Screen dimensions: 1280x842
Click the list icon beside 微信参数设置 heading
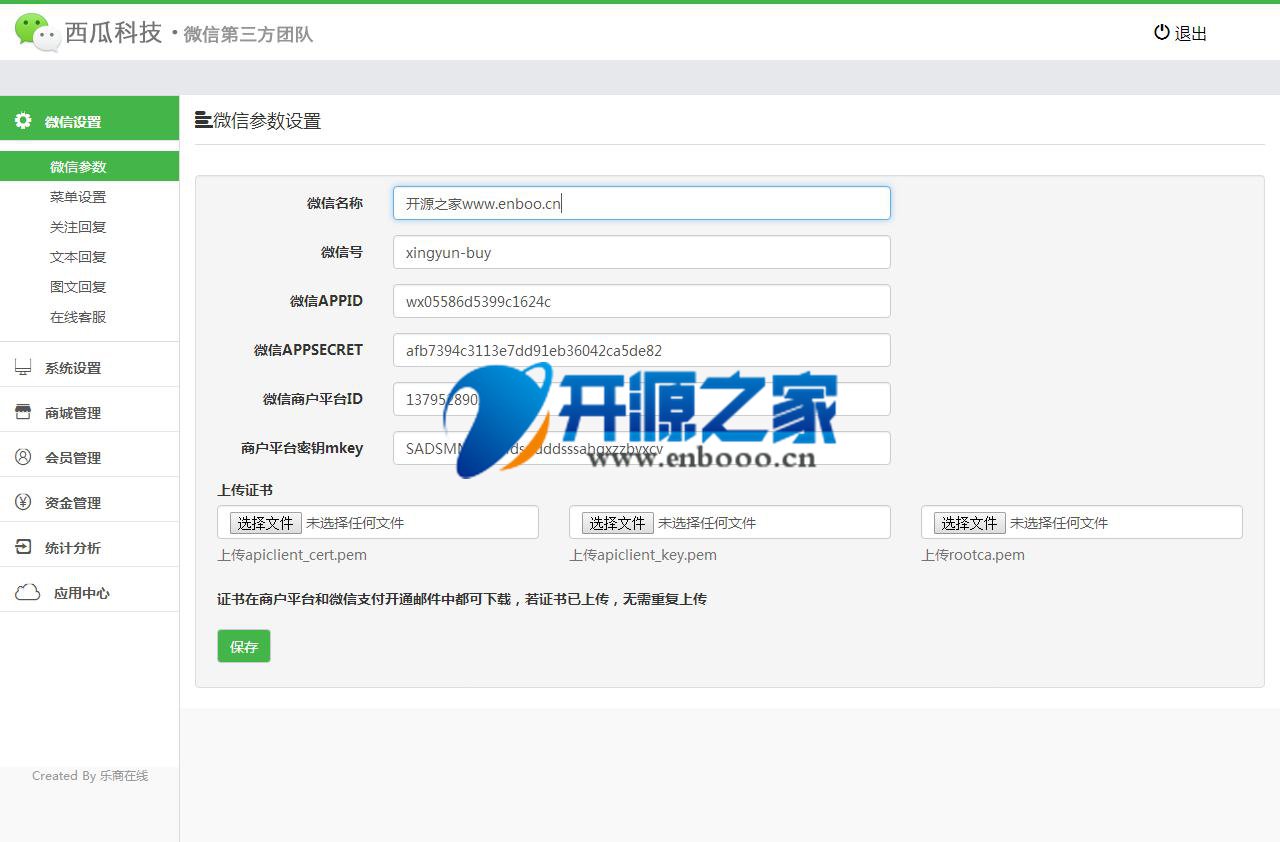pyautogui.click(x=203, y=120)
